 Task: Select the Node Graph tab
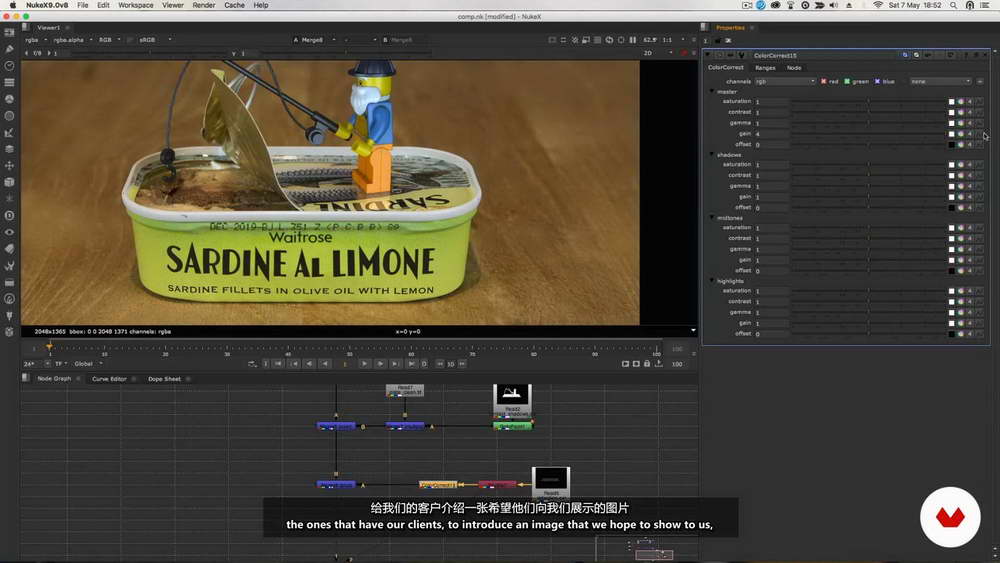click(54, 379)
